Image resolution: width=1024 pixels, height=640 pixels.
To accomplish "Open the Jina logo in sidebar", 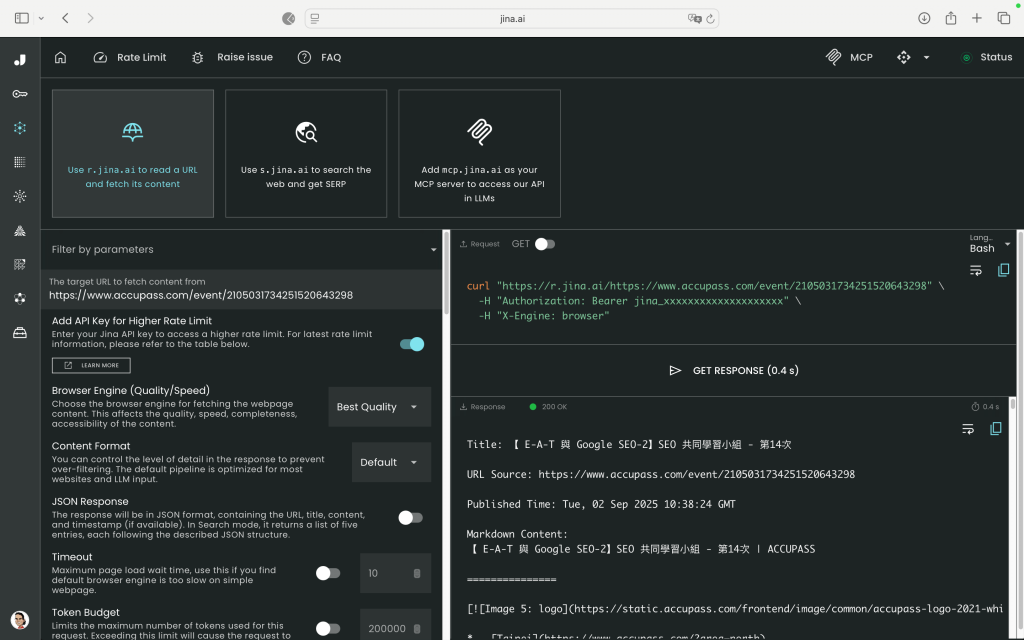I will tap(20, 59).
